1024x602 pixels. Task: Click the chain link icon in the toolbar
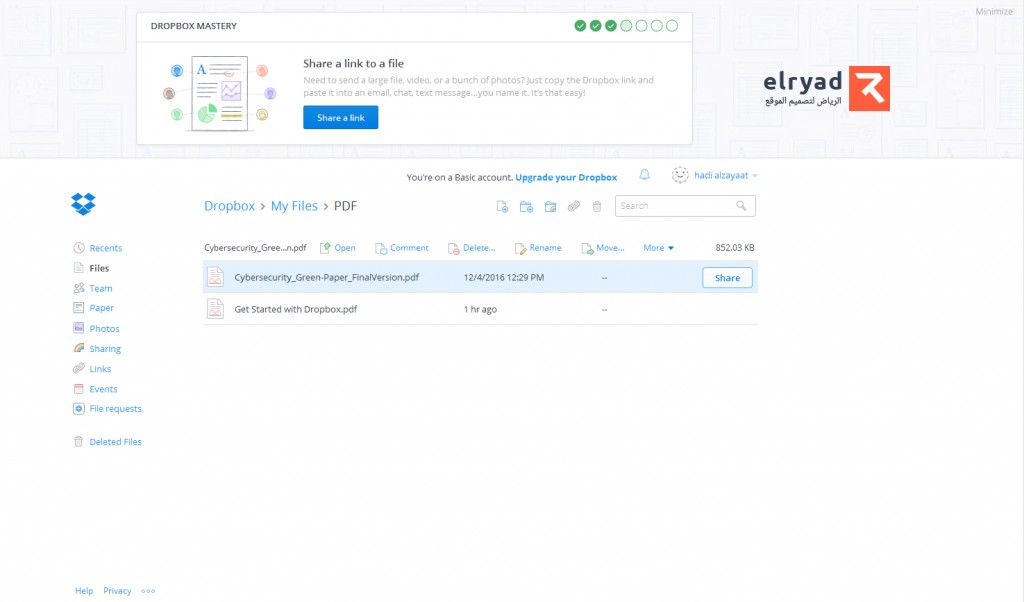tap(573, 206)
